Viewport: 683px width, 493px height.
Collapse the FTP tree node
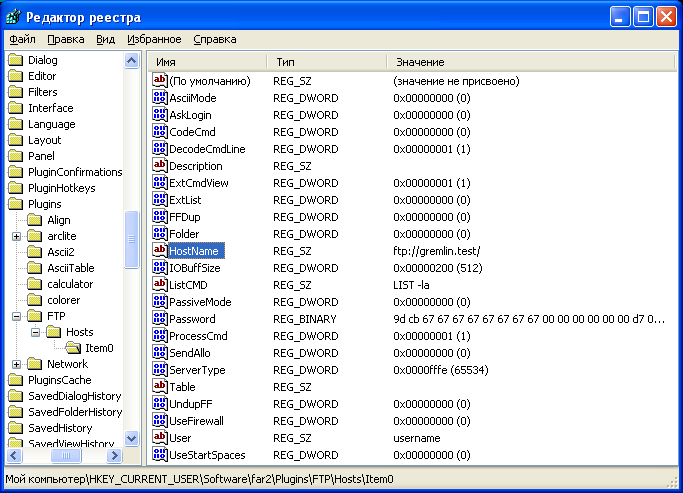coord(17,317)
